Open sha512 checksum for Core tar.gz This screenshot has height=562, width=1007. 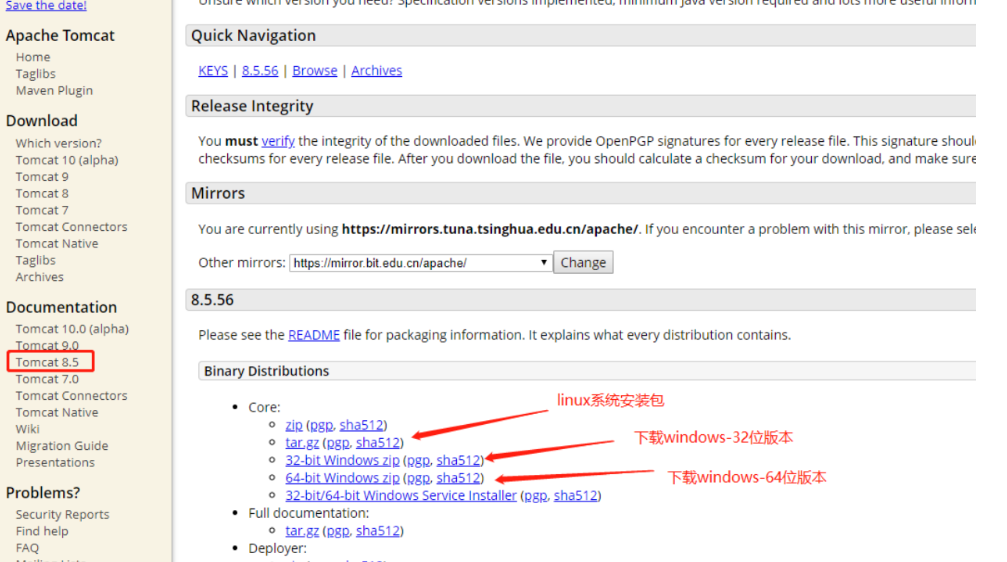378,443
